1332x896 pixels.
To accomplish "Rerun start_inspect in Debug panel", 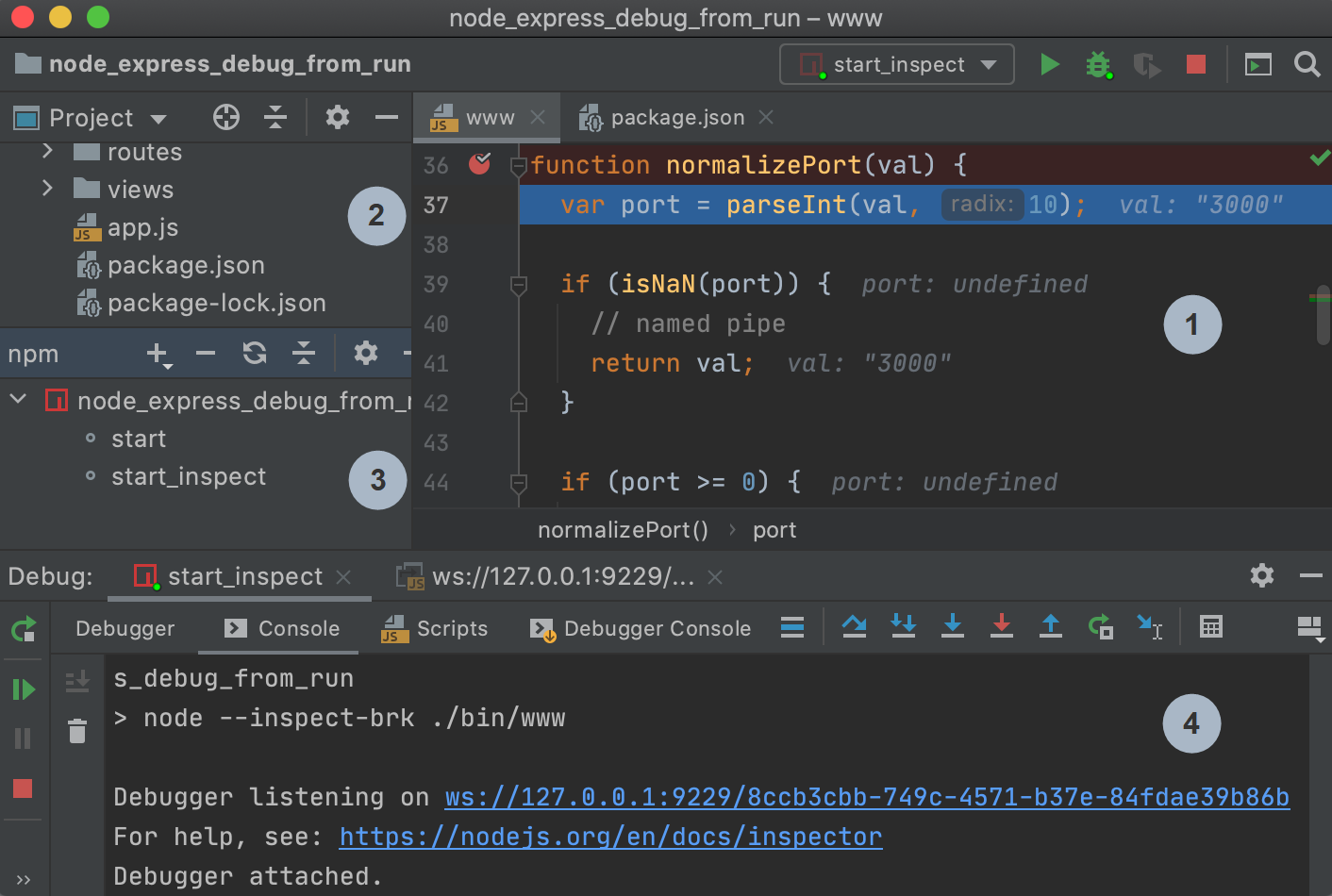I will (24, 629).
